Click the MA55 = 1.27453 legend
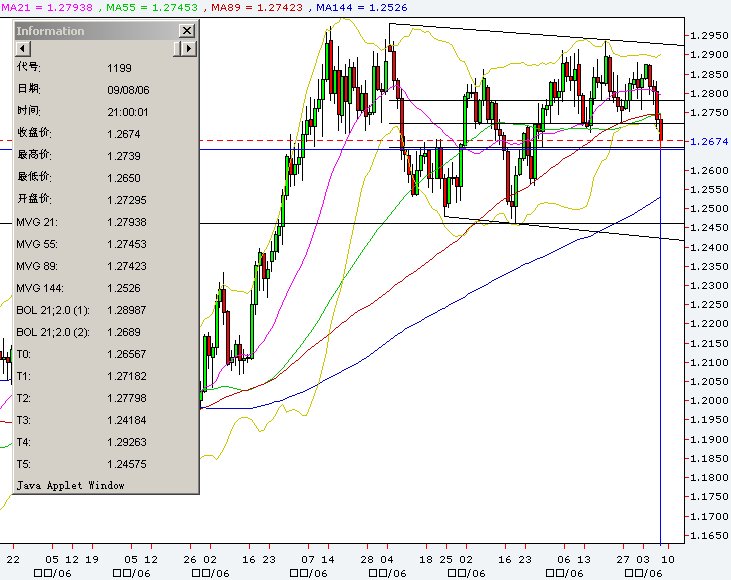The image size is (731, 580). click(152, 7)
